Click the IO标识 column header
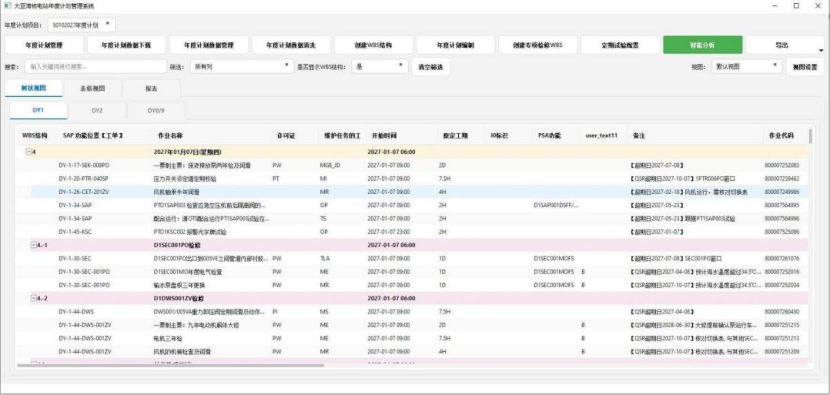Image resolution: width=830 pixels, height=395 pixels. pyautogui.click(x=499, y=136)
